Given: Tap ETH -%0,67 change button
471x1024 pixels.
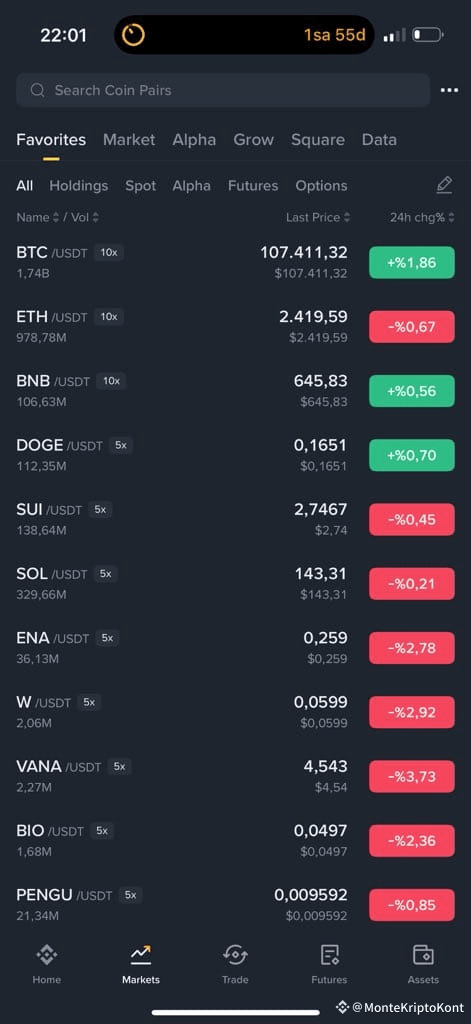Looking at the screenshot, I should [412, 327].
